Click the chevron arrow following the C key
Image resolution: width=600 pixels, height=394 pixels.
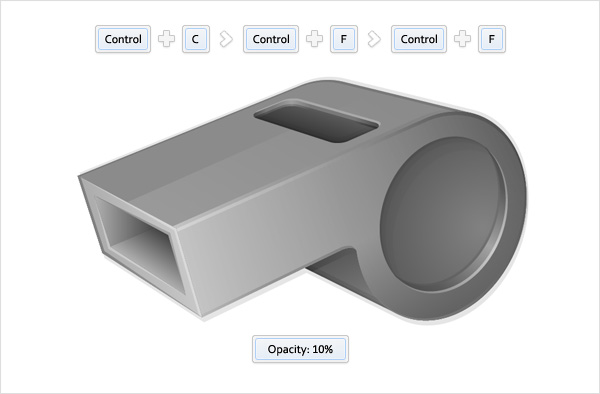(226, 39)
